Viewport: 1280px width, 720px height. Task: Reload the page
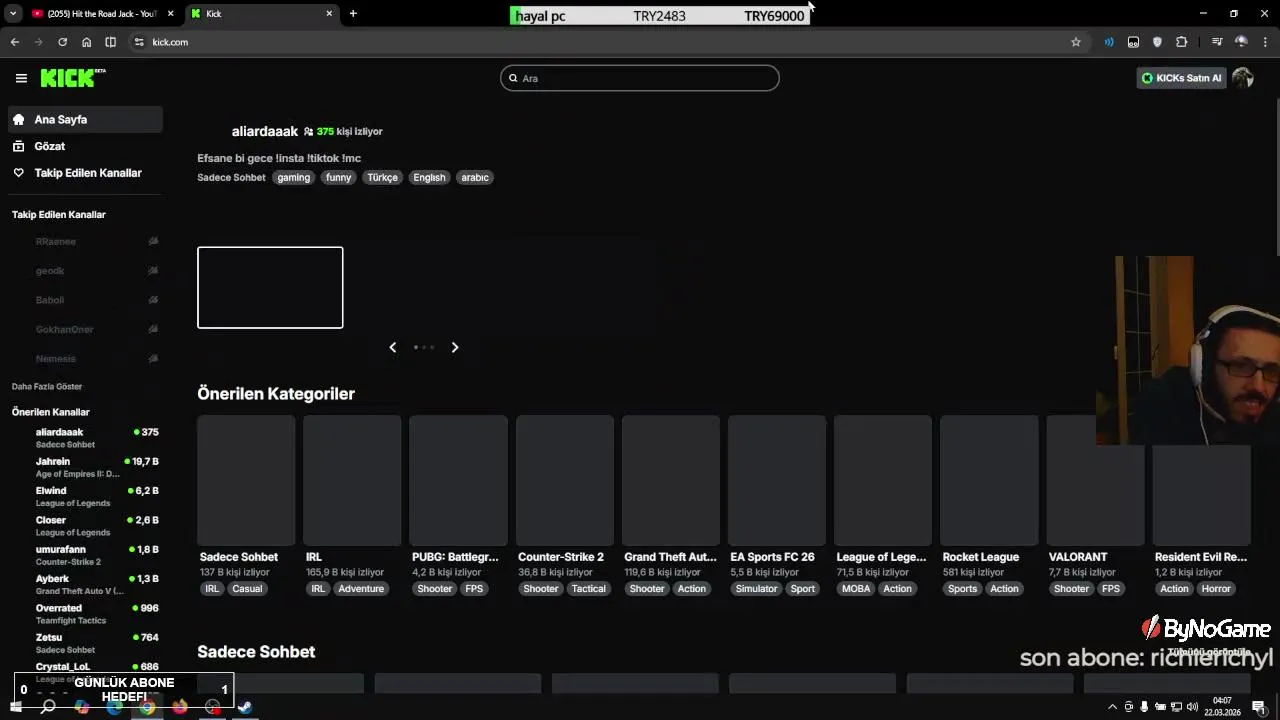tap(62, 42)
